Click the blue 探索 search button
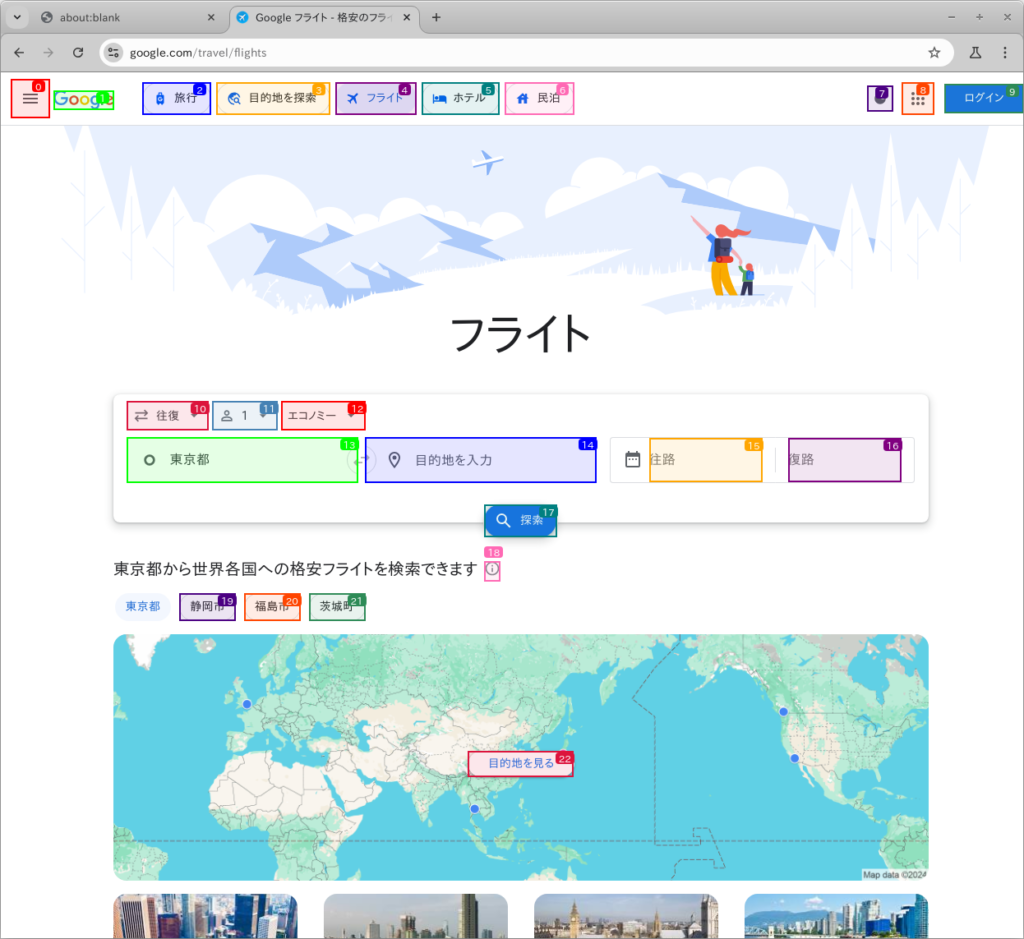1024x939 pixels. (520, 520)
